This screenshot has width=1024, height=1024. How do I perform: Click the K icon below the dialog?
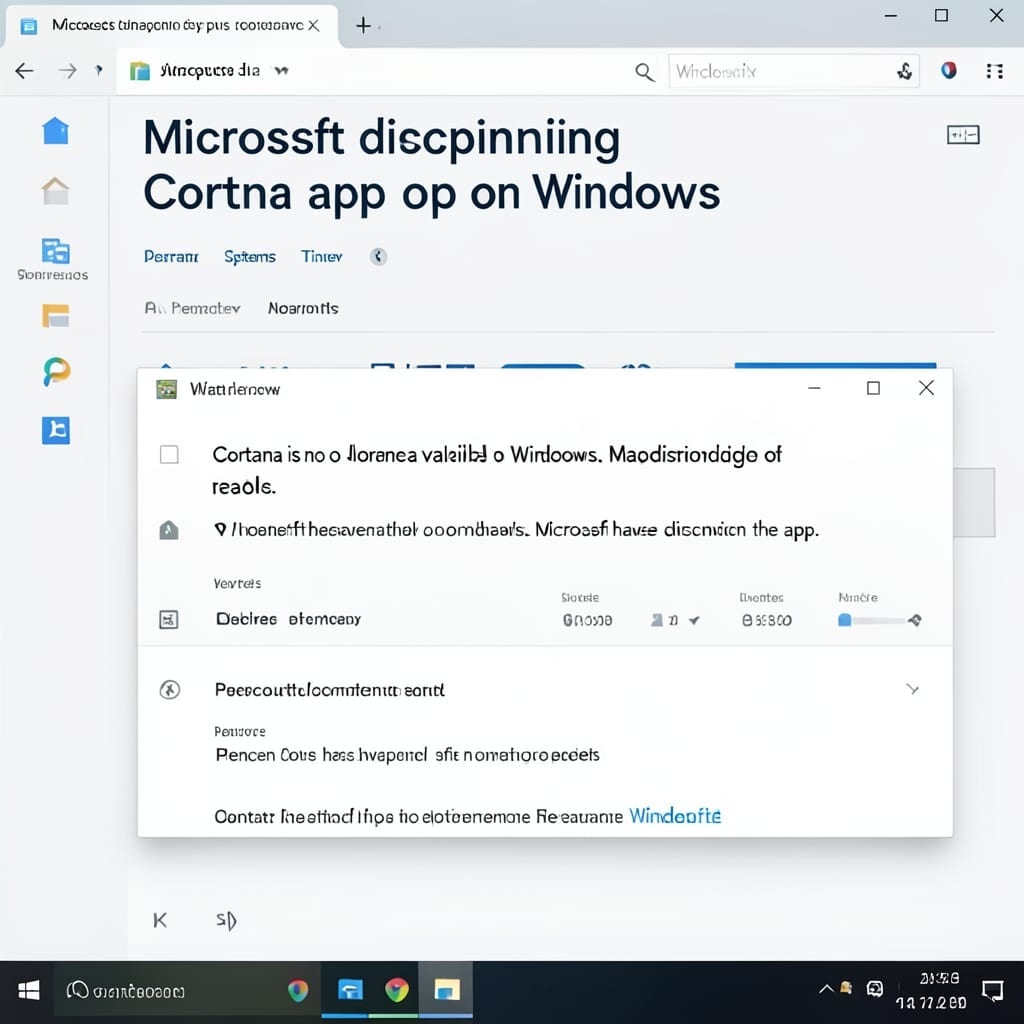(160, 920)
